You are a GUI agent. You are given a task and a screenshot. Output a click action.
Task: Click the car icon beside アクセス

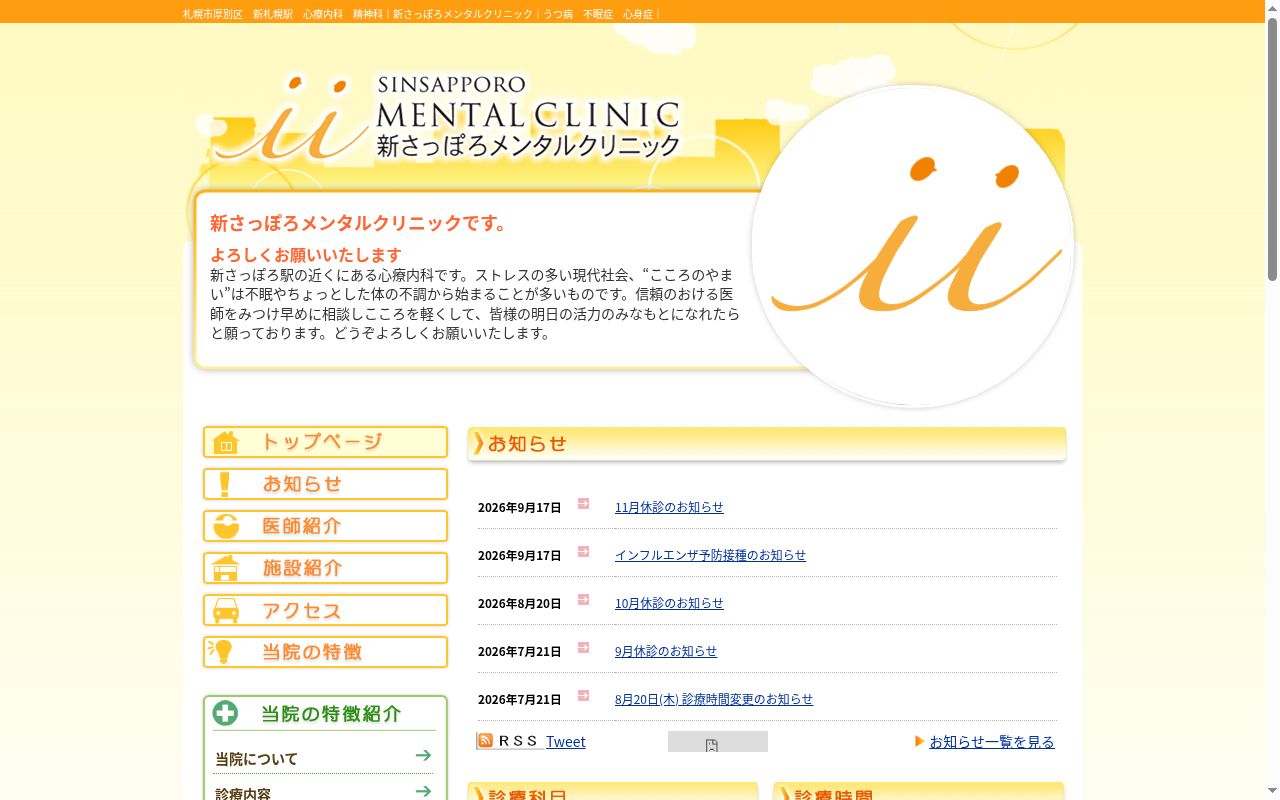(x=226, y=610)
